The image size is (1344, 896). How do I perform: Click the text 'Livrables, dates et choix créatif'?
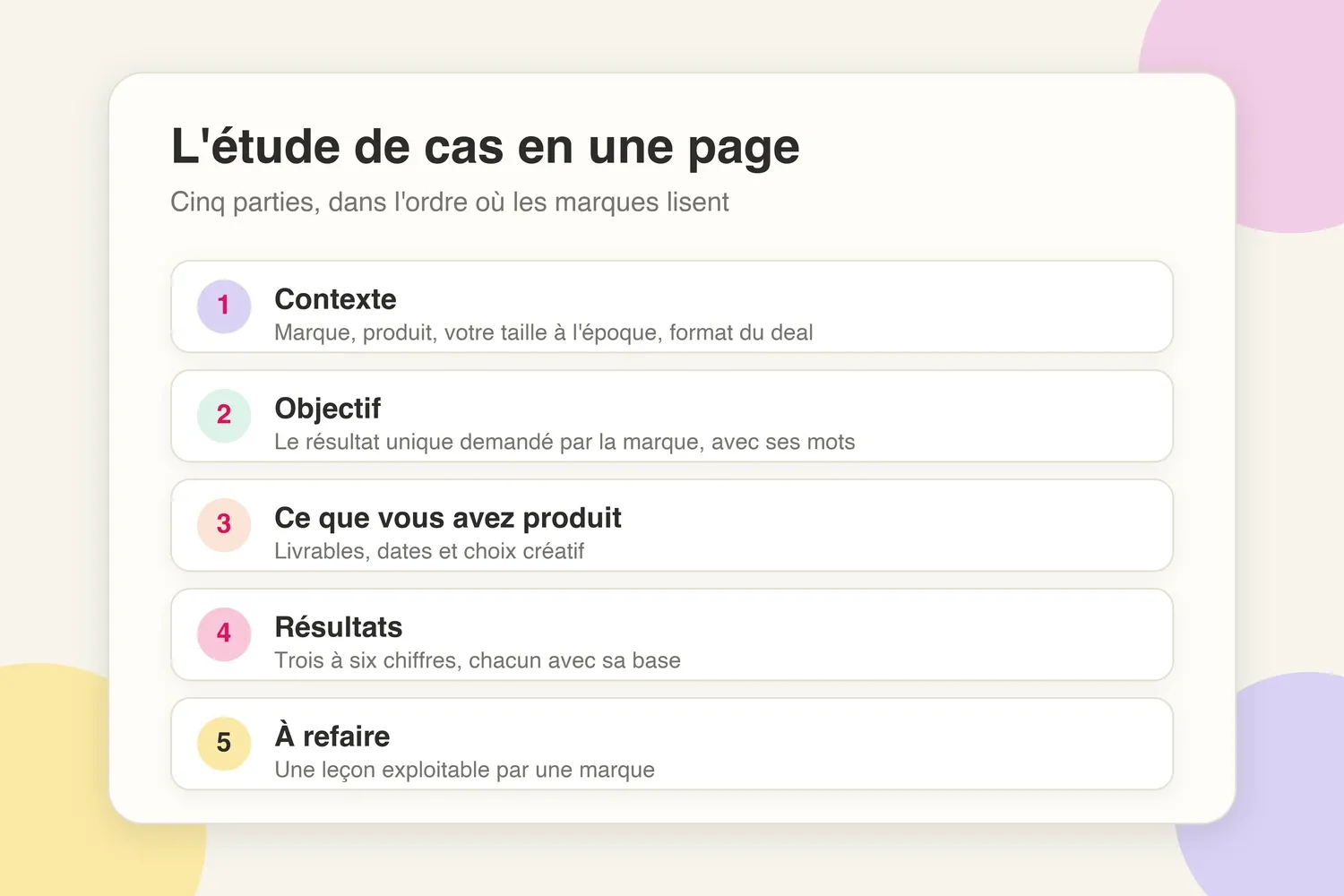(x=429, y=551)
